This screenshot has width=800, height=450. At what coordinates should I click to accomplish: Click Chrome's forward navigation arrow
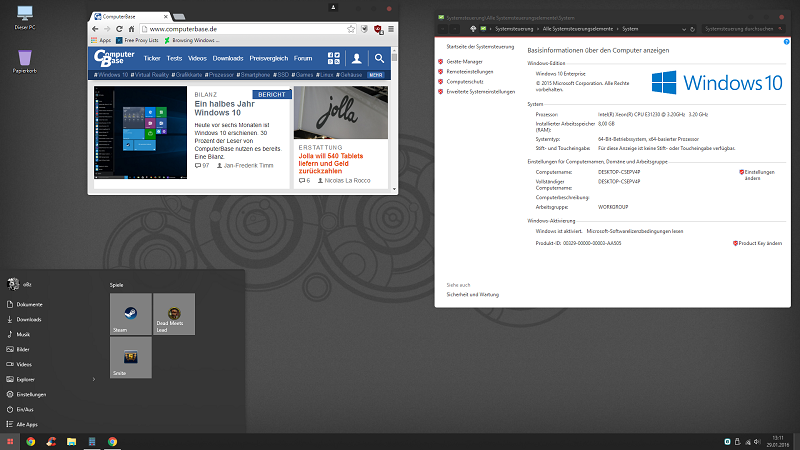click(107, 29)
